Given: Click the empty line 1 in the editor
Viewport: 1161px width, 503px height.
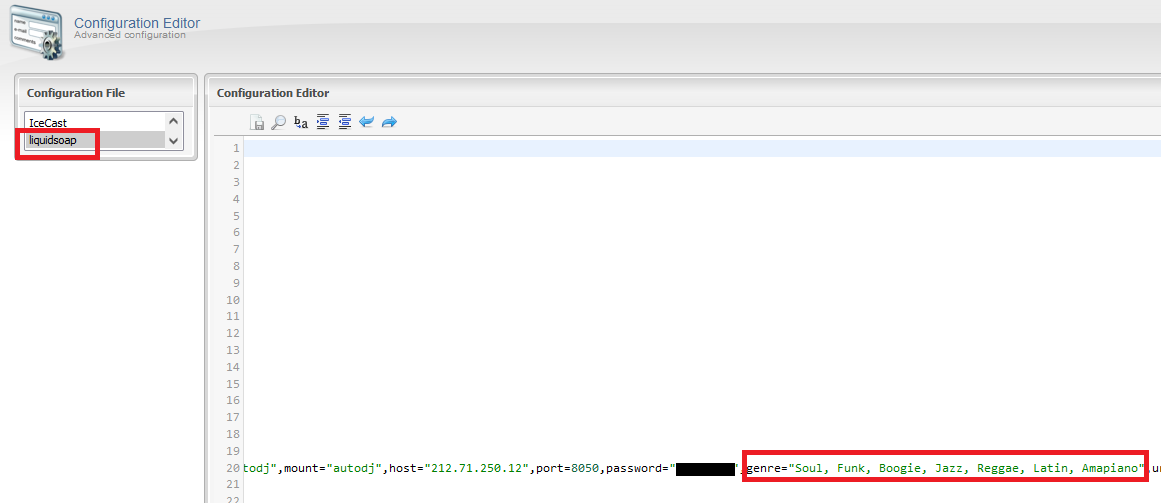Looking at the screenshot, I should [700, 149].
